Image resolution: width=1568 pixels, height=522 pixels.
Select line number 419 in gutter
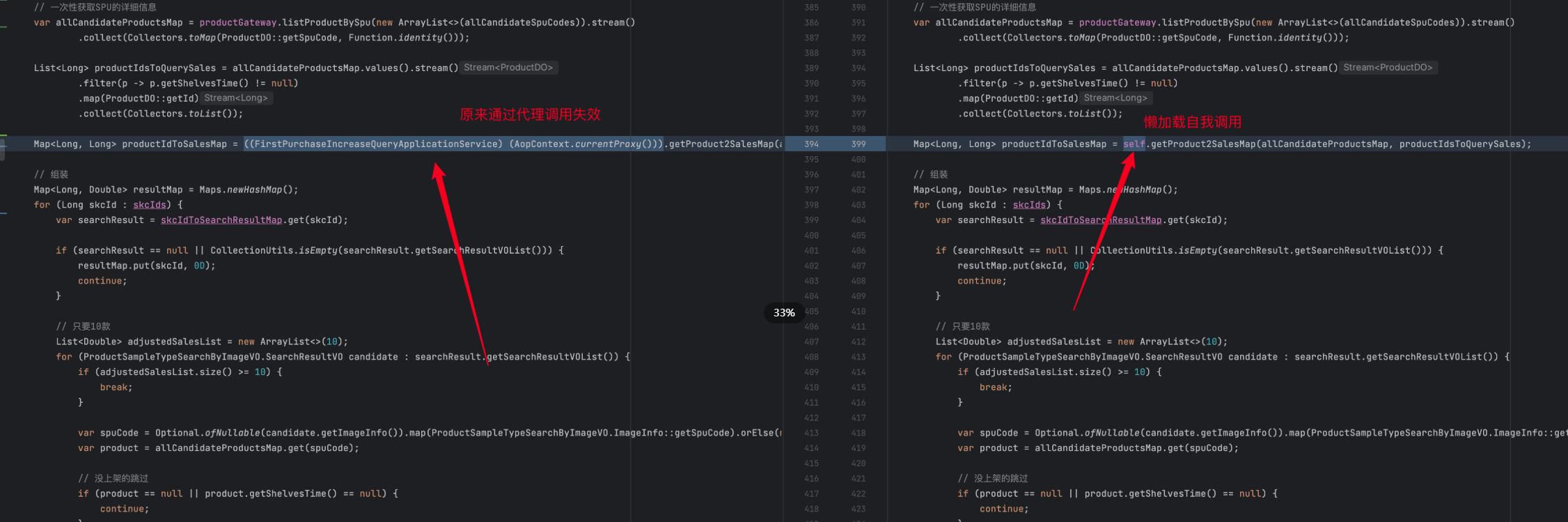tap(859, 448)
